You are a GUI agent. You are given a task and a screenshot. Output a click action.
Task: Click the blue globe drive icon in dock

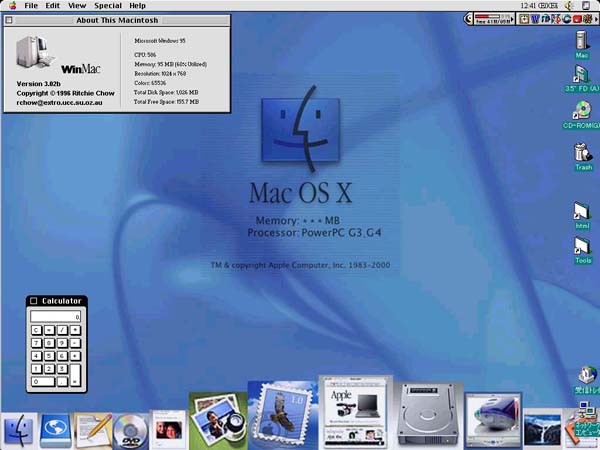tap(56, 430)
